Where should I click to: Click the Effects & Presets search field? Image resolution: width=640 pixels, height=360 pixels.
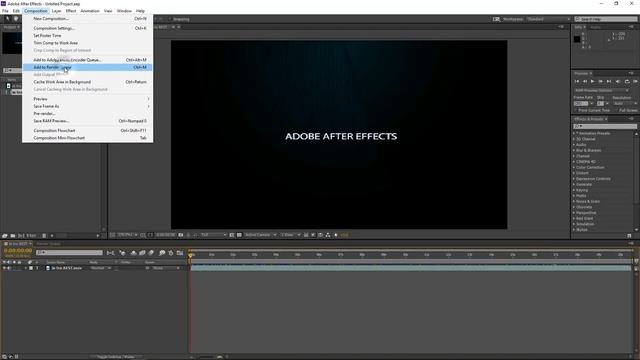pos(605,127)
